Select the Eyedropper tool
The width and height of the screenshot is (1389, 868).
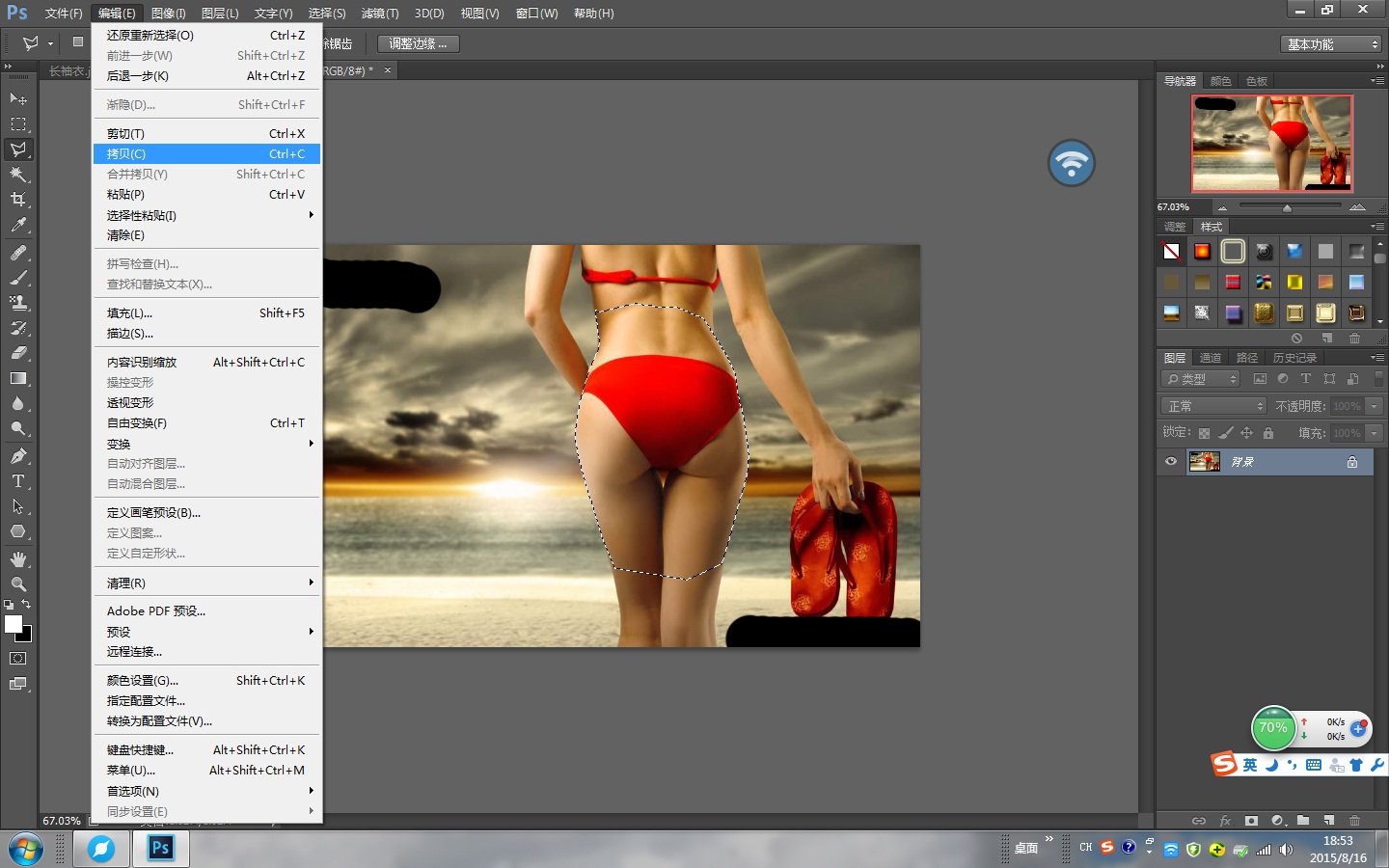(x=18, y=225)
